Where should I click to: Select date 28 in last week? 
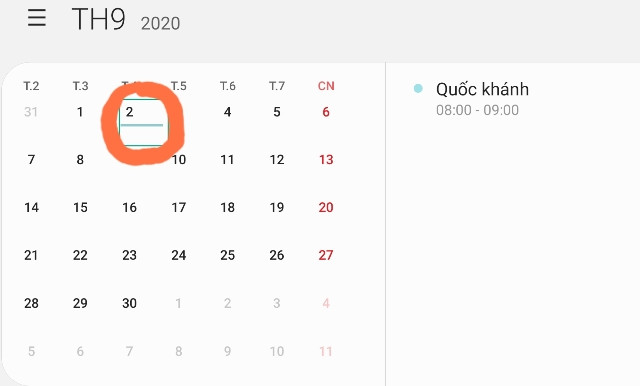pyautogui.click(x=31, y=303)
